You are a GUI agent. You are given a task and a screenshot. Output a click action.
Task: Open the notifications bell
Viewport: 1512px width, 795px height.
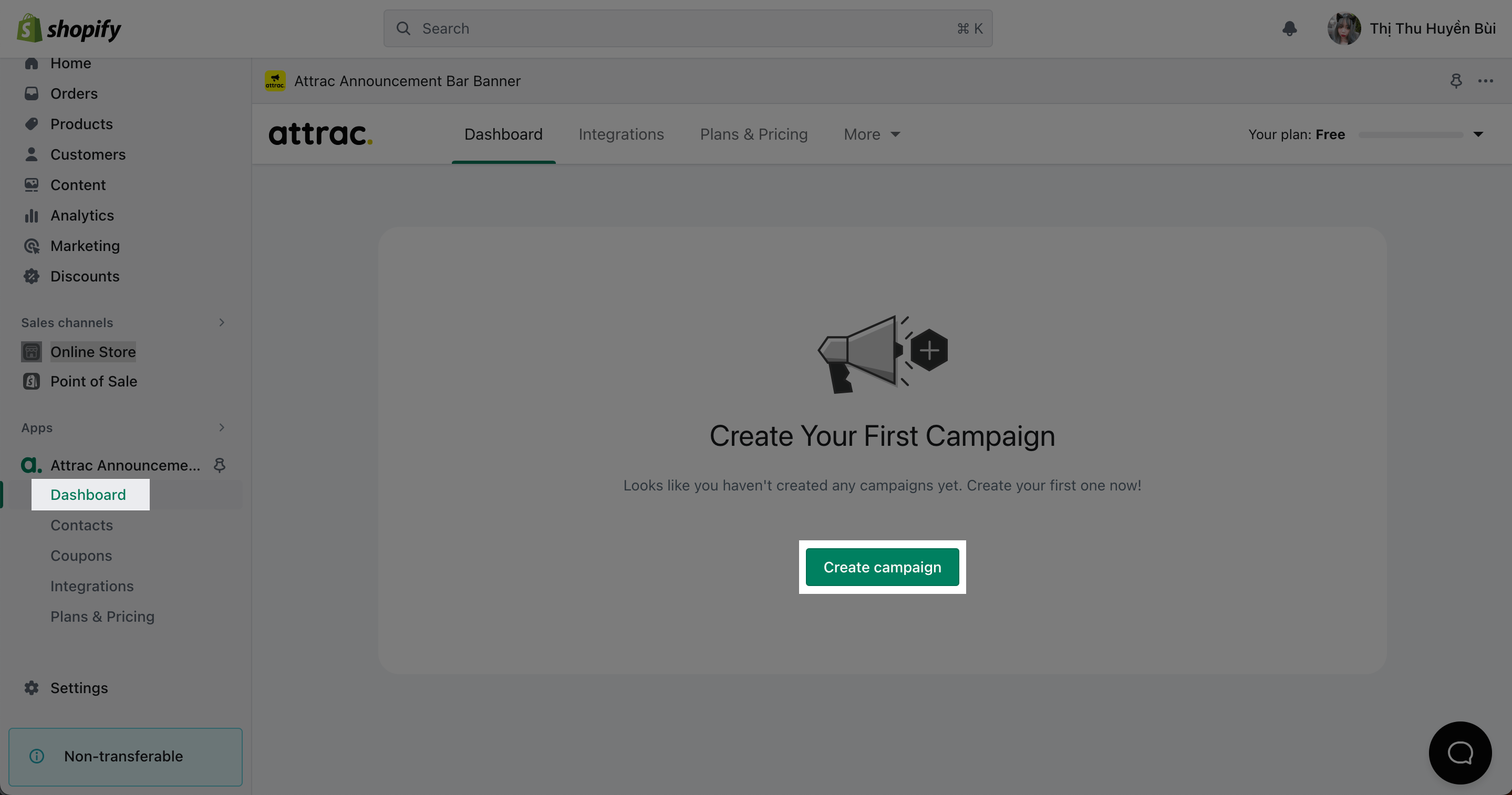1289,28
